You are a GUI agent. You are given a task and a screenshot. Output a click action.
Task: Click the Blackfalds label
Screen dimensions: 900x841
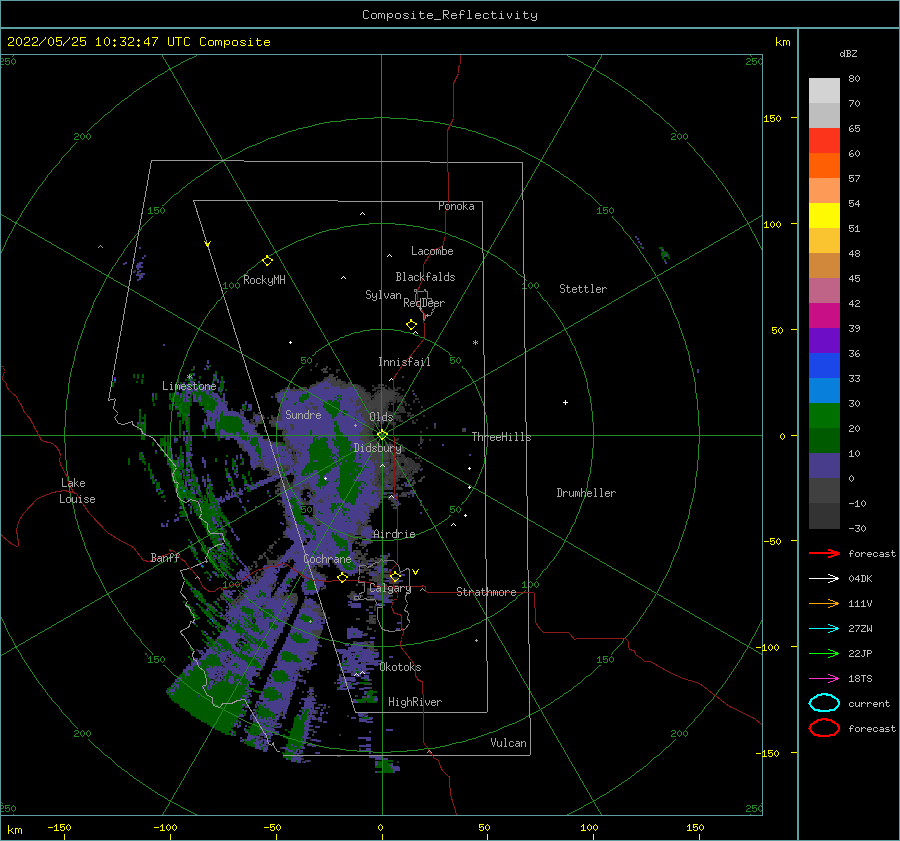(x=425, y=277)
